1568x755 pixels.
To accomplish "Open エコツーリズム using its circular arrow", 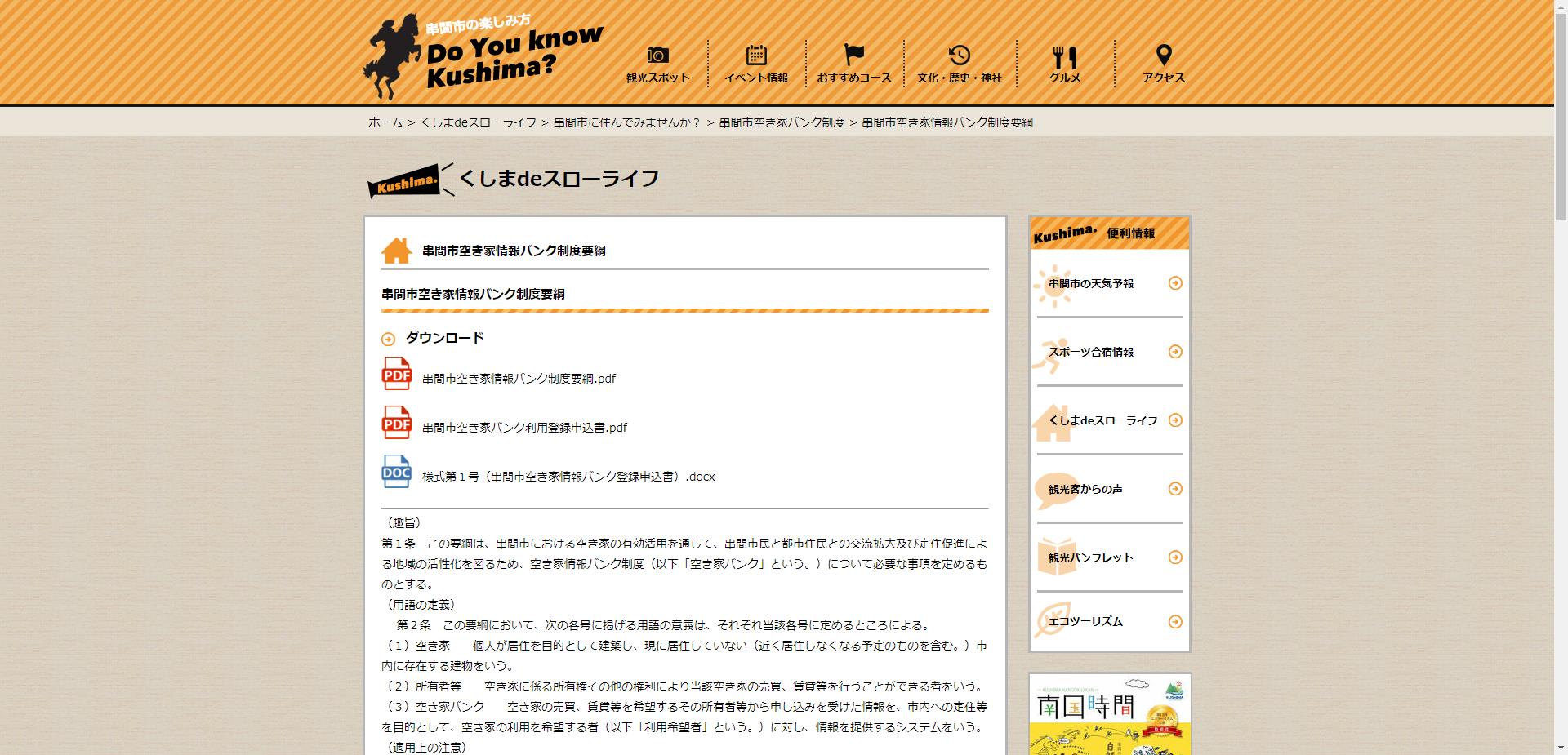I will pyautogui.click(x=1176, y=621).
